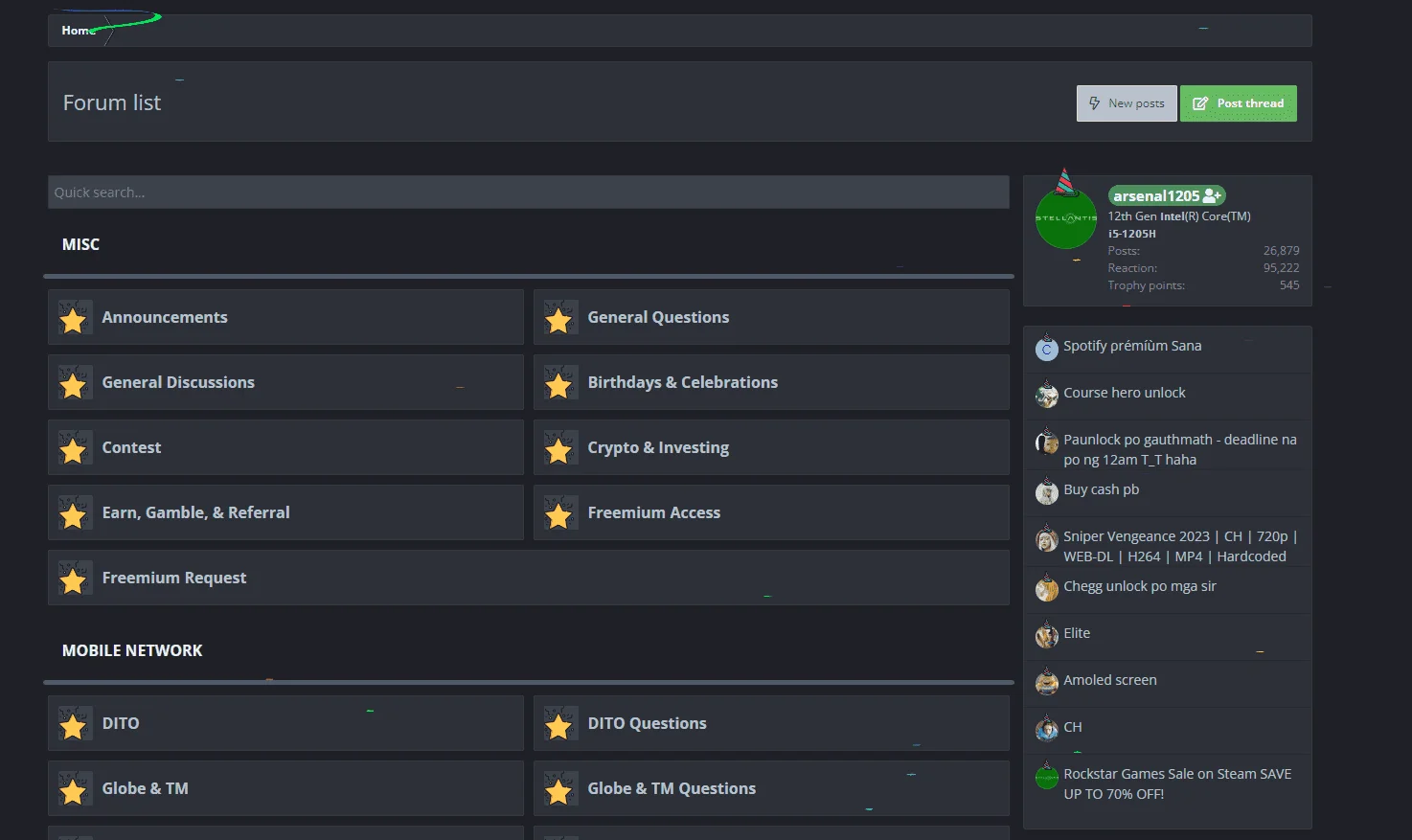The width and height of the screenshot is (1412, 840).
Task: Open thread Course hero unlock
Action: 1125,393
